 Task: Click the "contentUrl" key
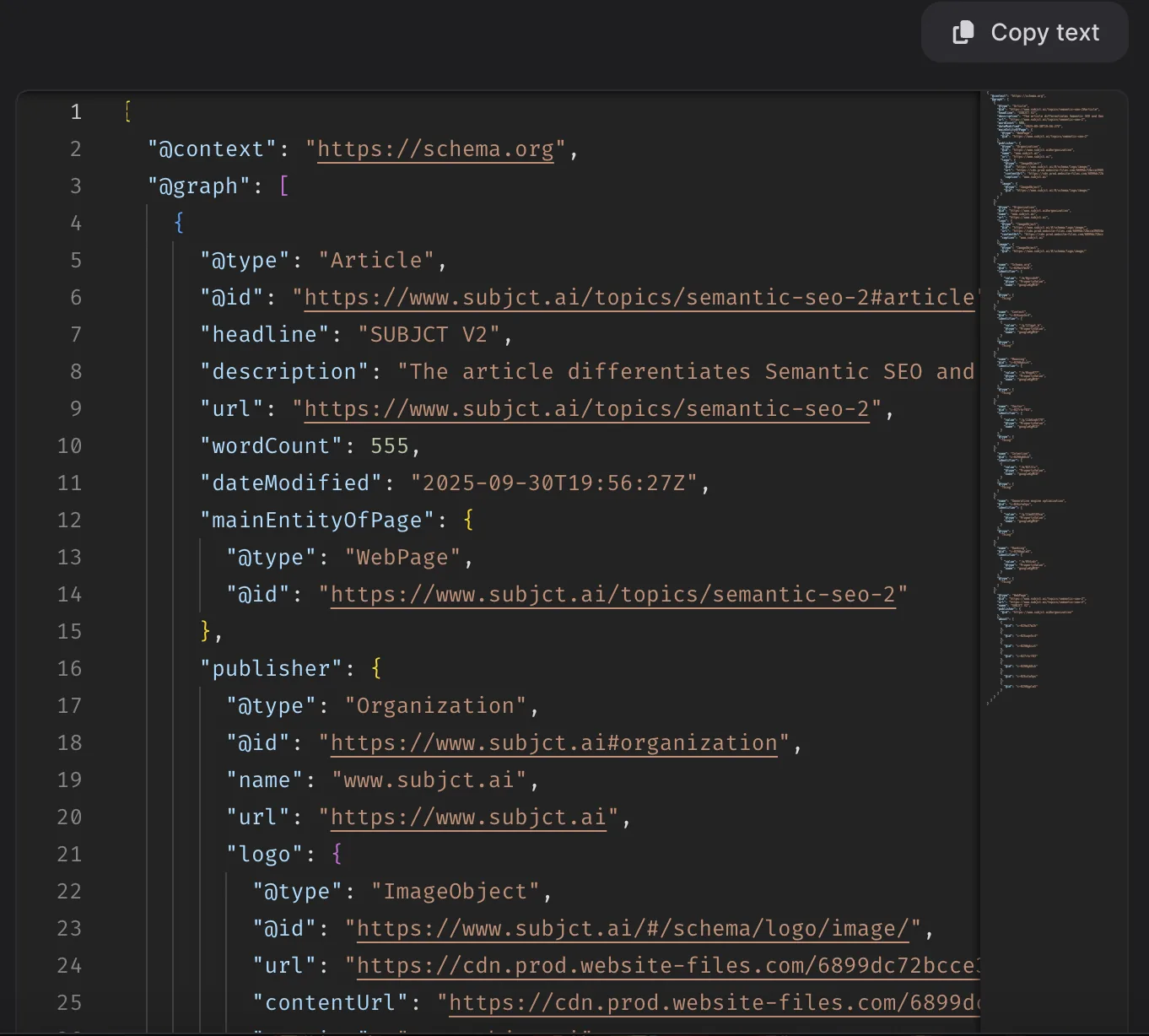pyautogui.click(x=331, y=1003)
